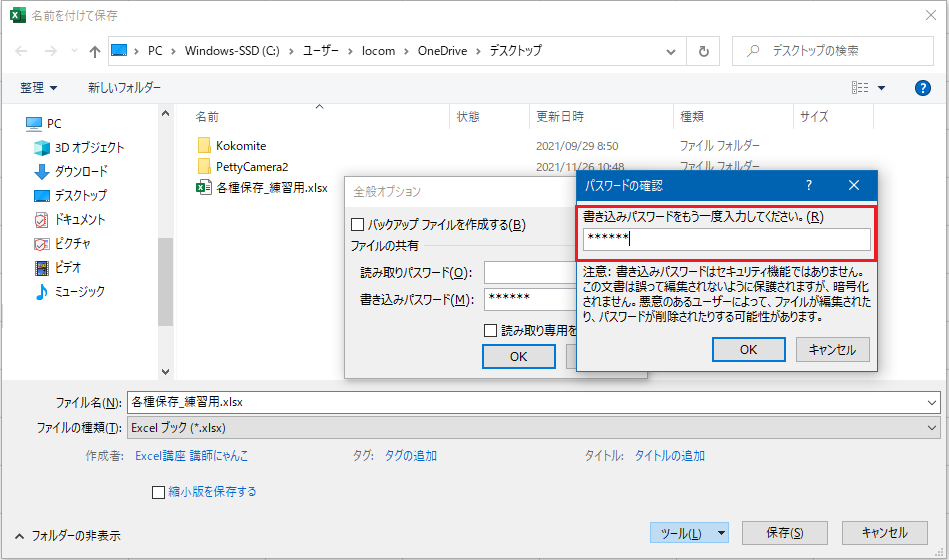Open ファイルの種類 dropdown
Viewport: 949px width, 560px height.
[533, 428]
